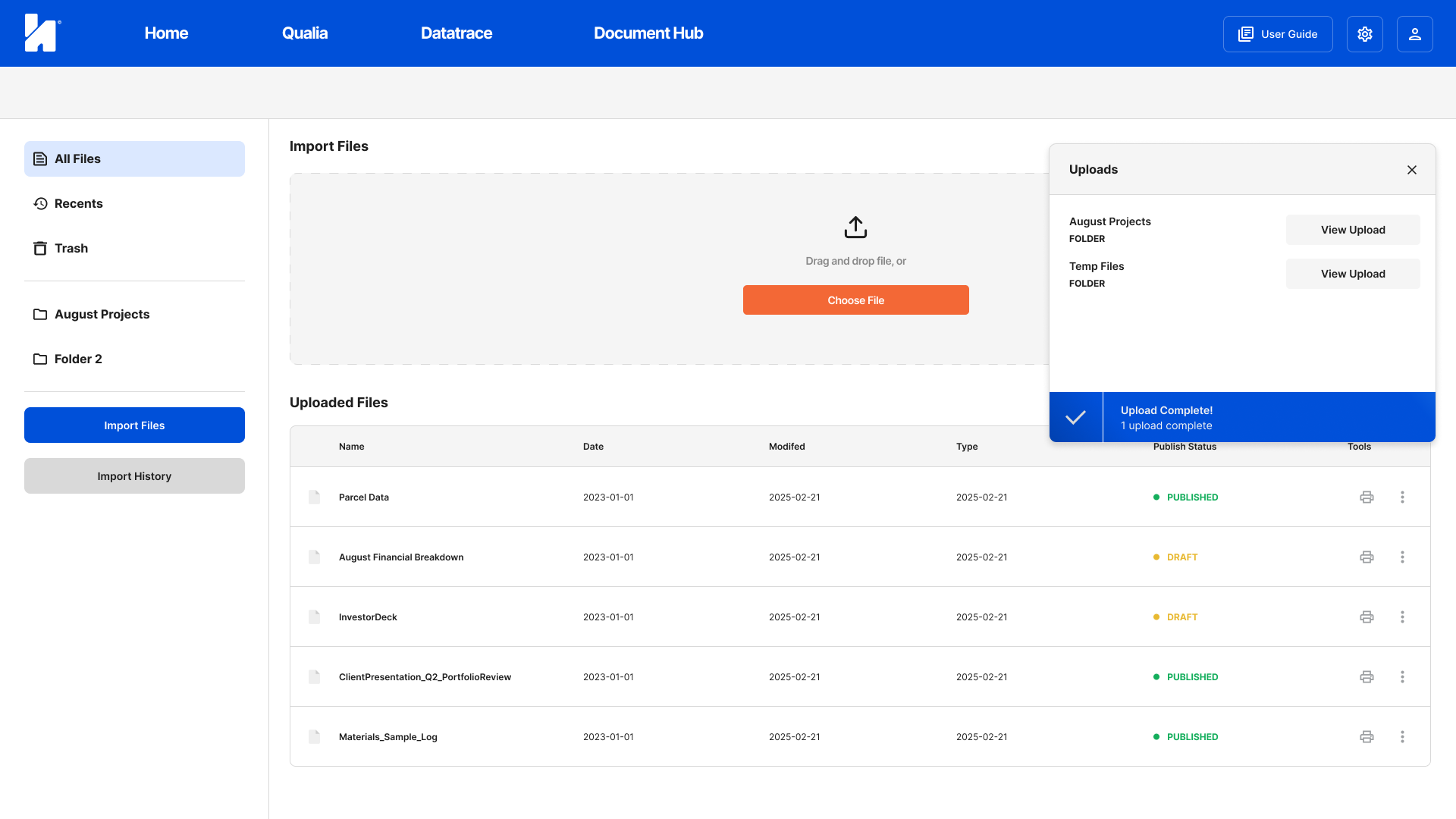The height and width of the screenshot is (819, 1456).
Task: Go to the Home tab
Action: click(x=166, y=33)
